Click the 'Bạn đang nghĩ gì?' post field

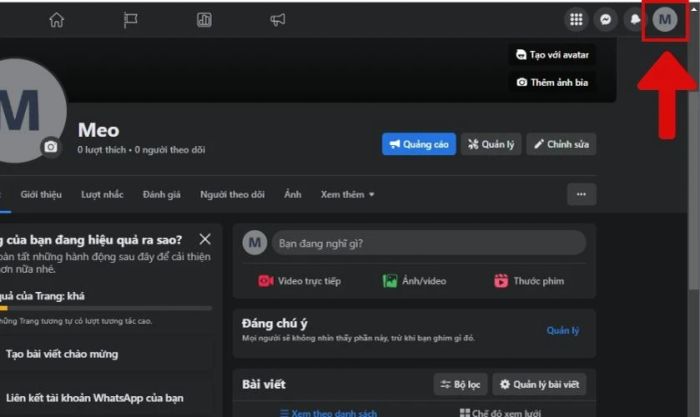click(429, 243)
